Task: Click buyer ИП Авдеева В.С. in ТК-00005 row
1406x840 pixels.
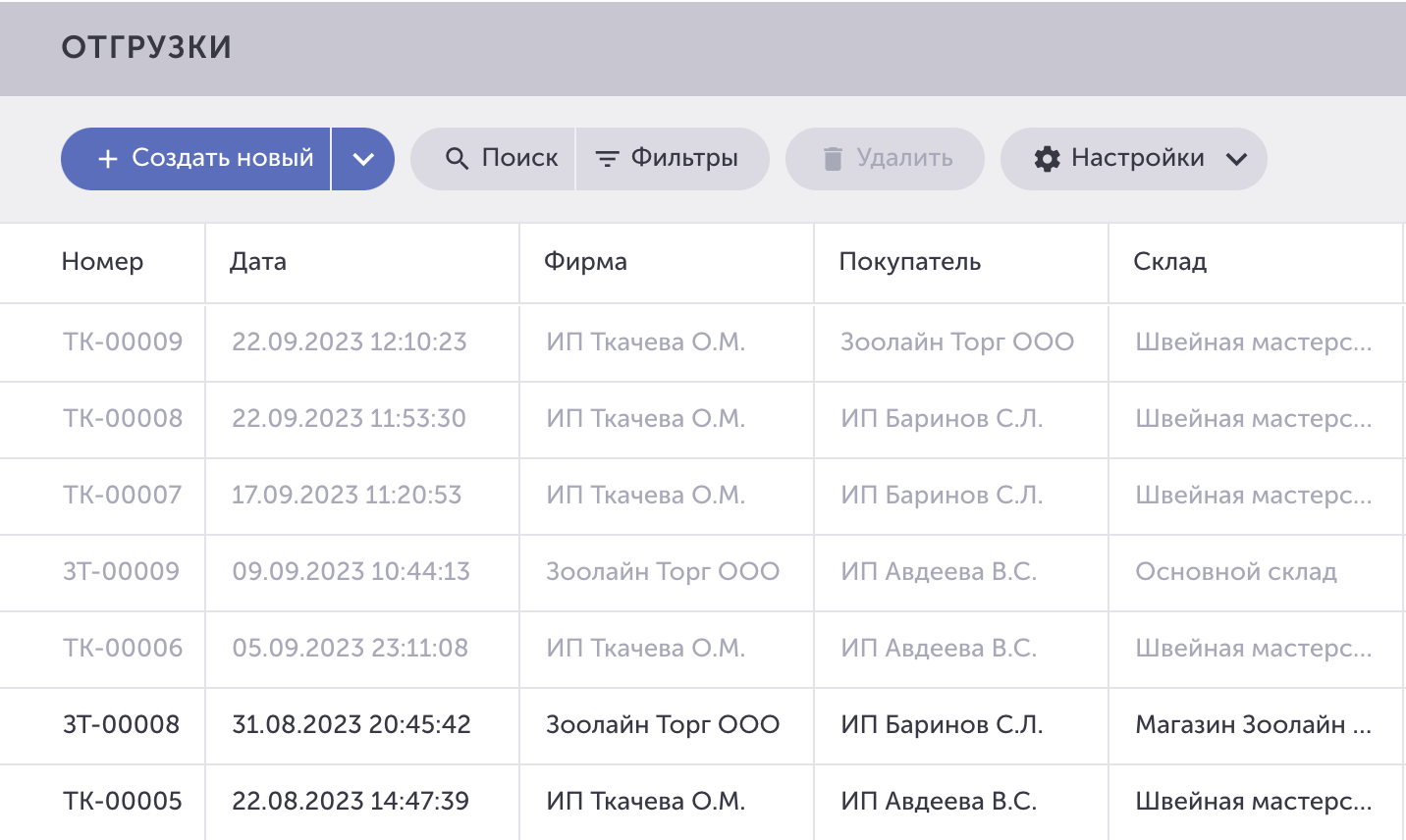Action: (x=939, y=801)
